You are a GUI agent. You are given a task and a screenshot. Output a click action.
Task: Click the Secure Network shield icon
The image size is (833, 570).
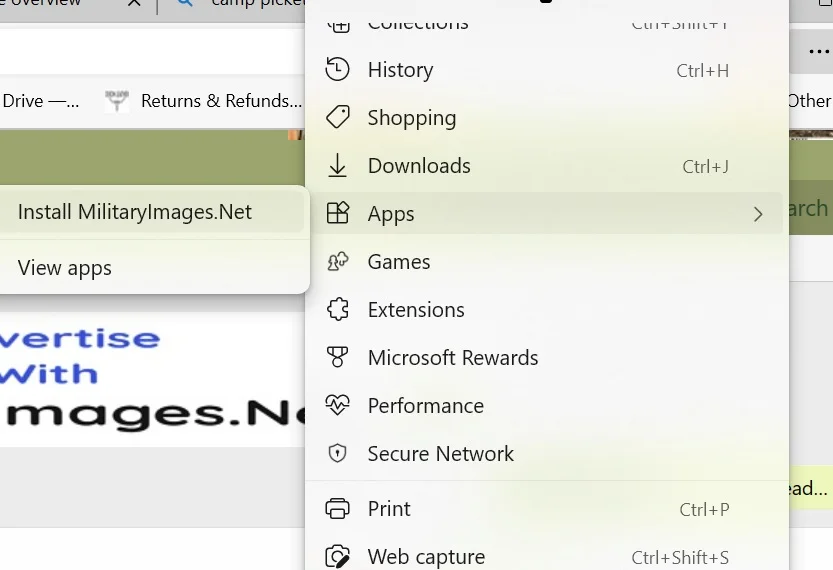(337, 453)
